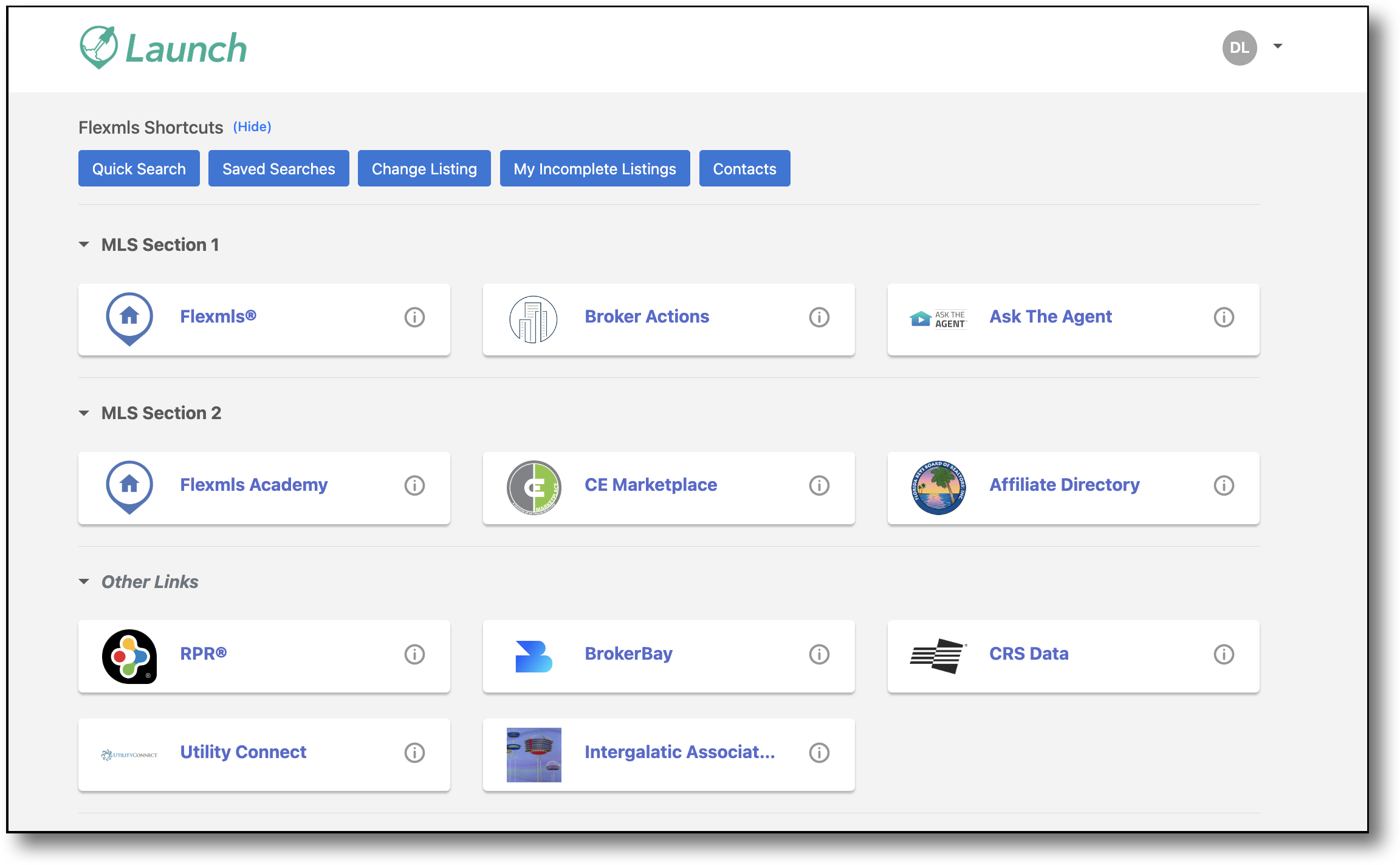The width and height of the screenshot is (1400, 865).
Task: Open My Incomplete Listings
Action: [595, 168]
